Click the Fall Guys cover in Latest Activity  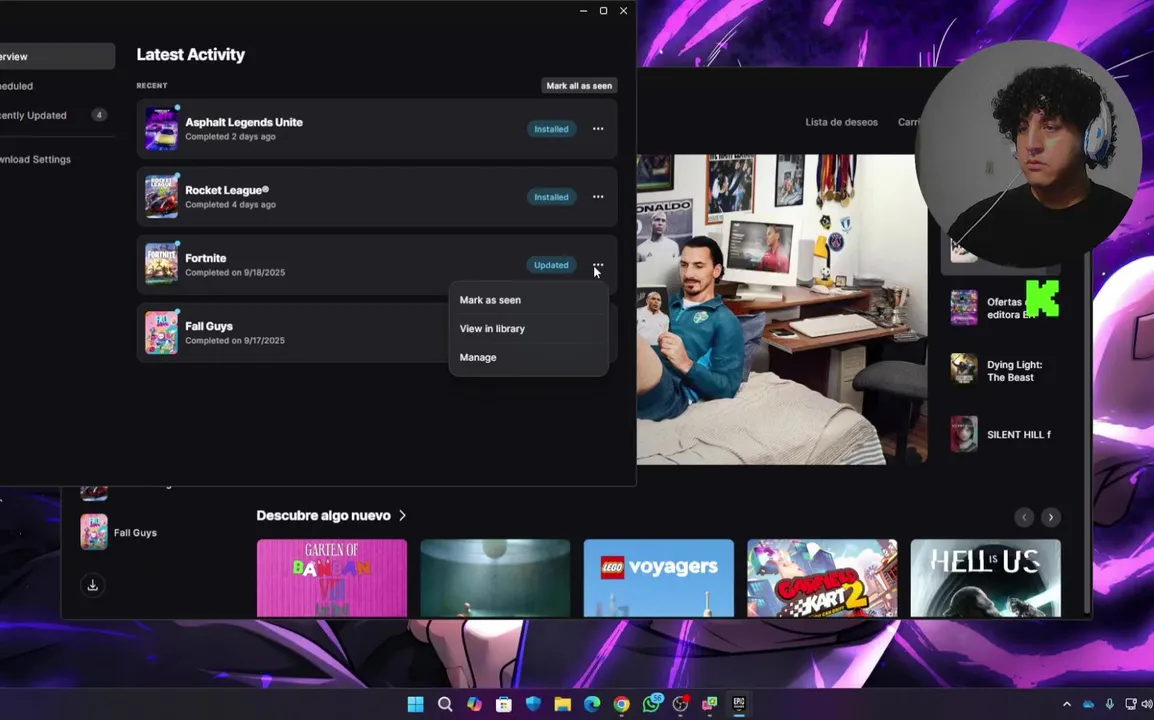click(x=161, y=333)
